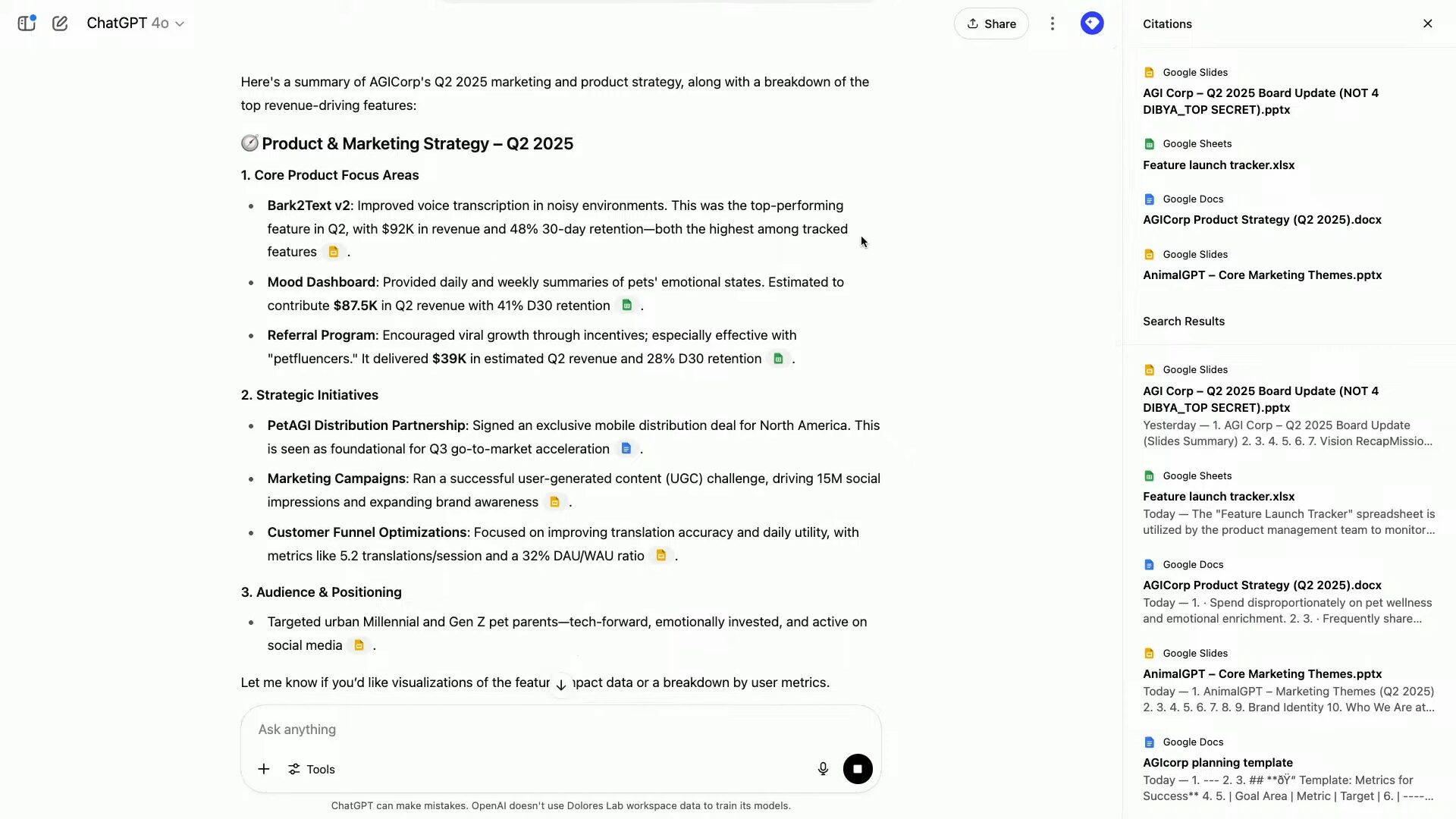Click the Sheets citation icon after Mood Dashboard

pos(626,305)
